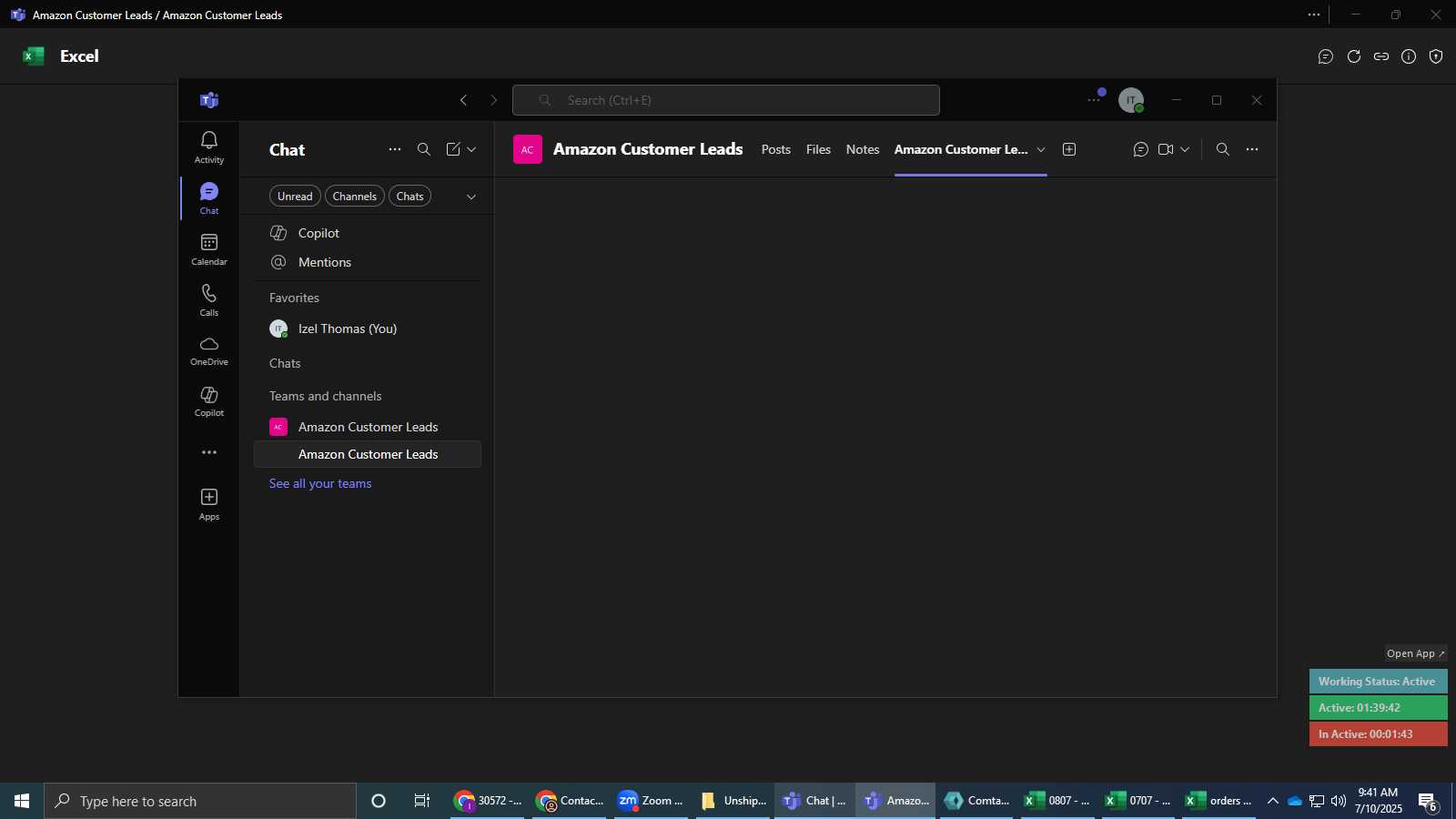Start a video meeting in channel
1456x819 pixels.
click(1166, 149)
